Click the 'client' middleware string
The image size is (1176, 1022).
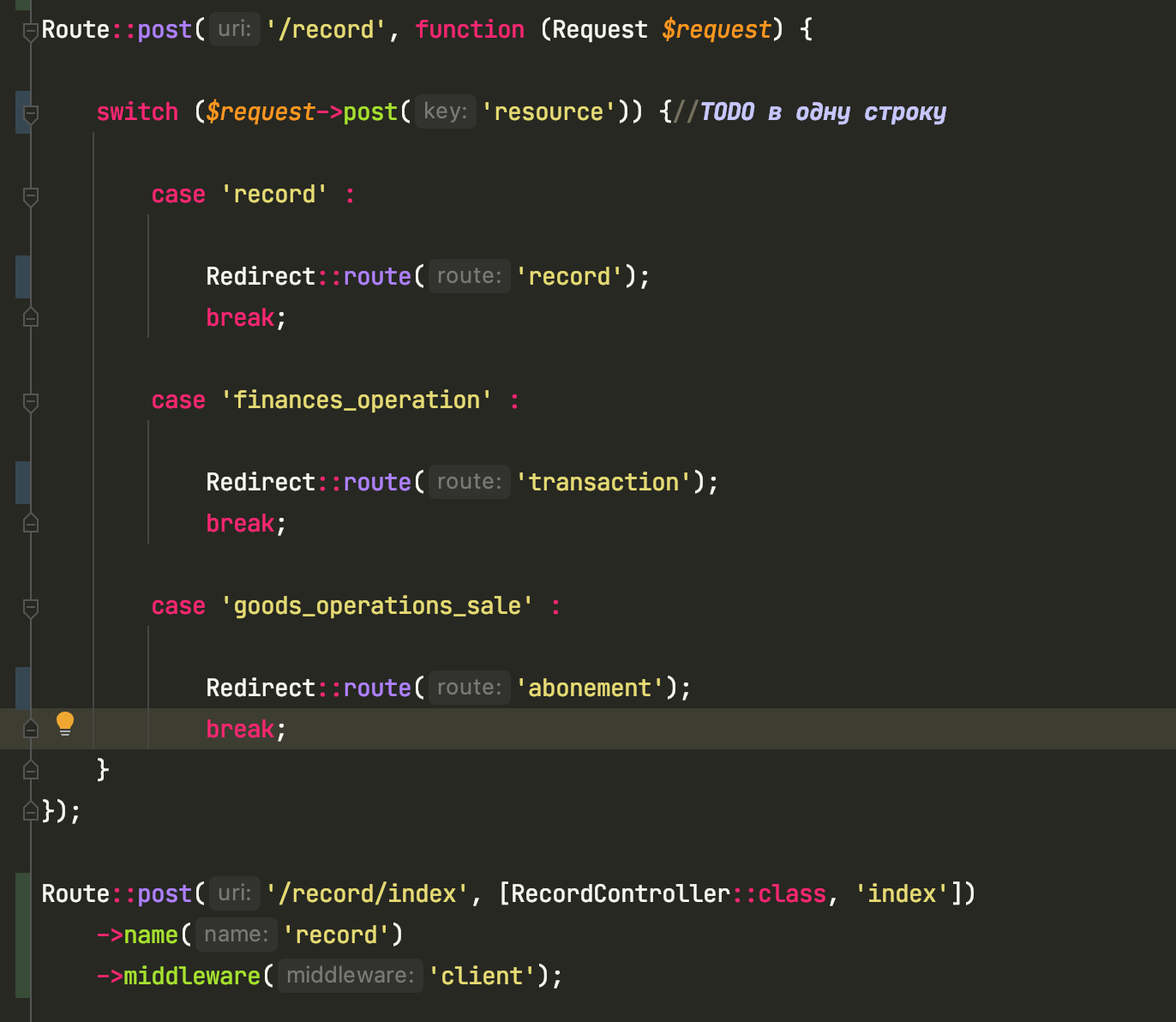tap(482, 977)
